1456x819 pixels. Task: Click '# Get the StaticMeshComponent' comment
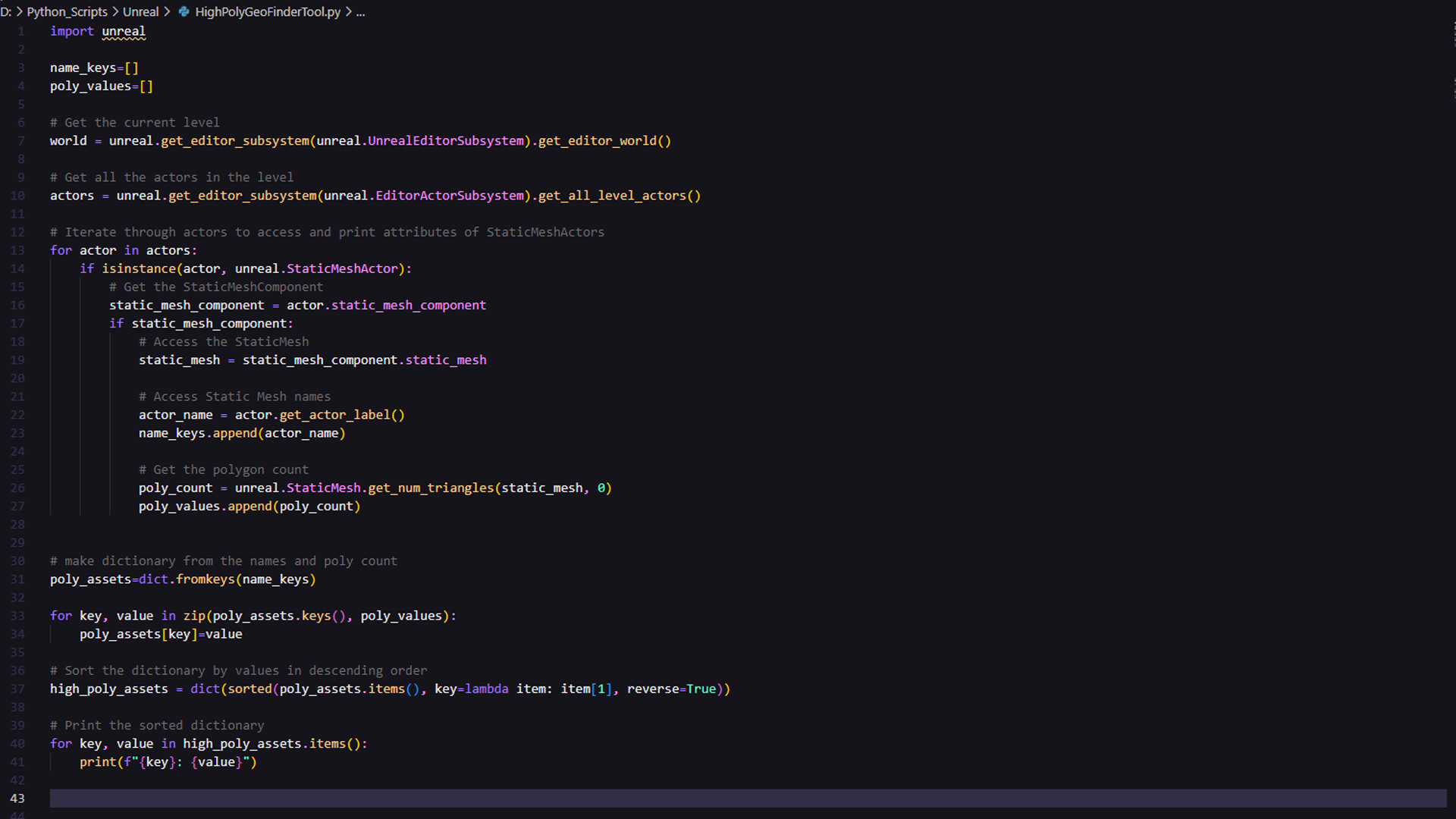(216, 287)
